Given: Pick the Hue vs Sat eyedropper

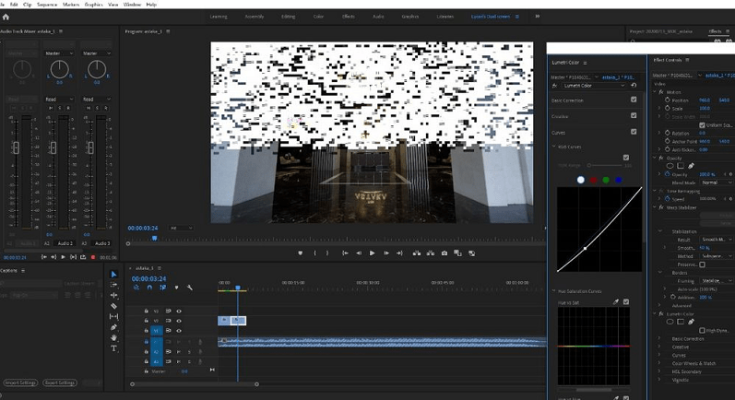Looking at the screenshot, I should pos(615,301).
